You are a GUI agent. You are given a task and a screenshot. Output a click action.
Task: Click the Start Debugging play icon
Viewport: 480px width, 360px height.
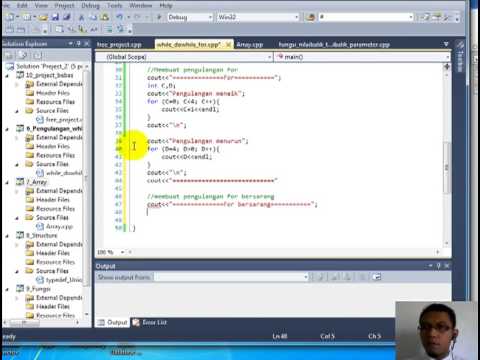tap(159, 17)
